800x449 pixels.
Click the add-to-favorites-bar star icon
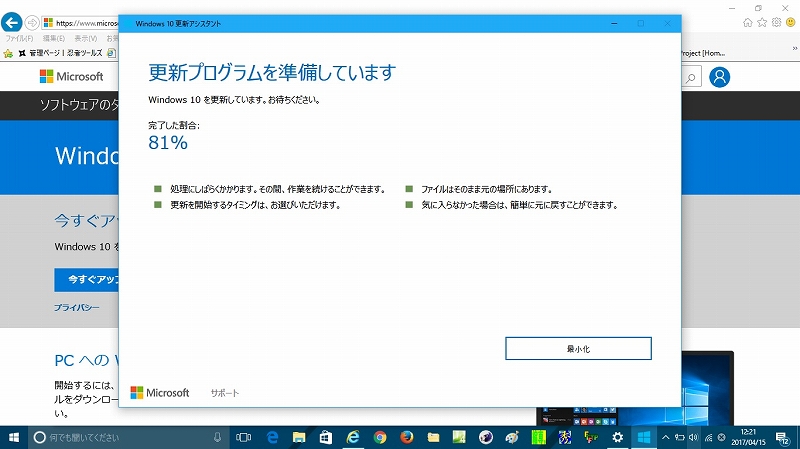click(8, 53)
